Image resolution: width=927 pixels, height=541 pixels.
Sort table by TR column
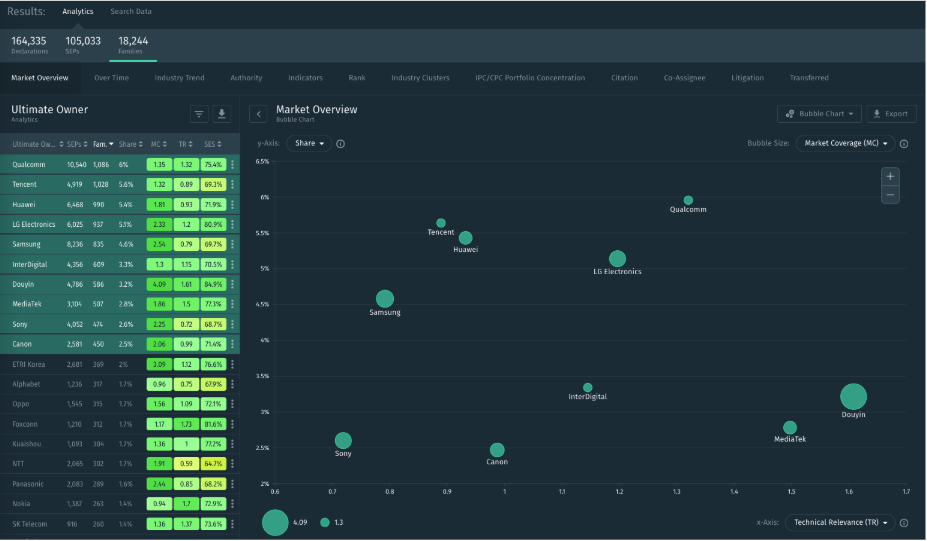tap(186, 144)
